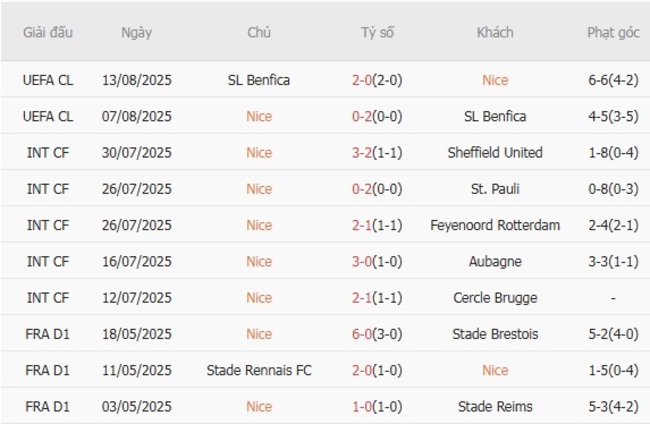This screenshot has height=424, width=650.
Task: Select the 6-0(3-0) score result
Action: tap(377, 334)
